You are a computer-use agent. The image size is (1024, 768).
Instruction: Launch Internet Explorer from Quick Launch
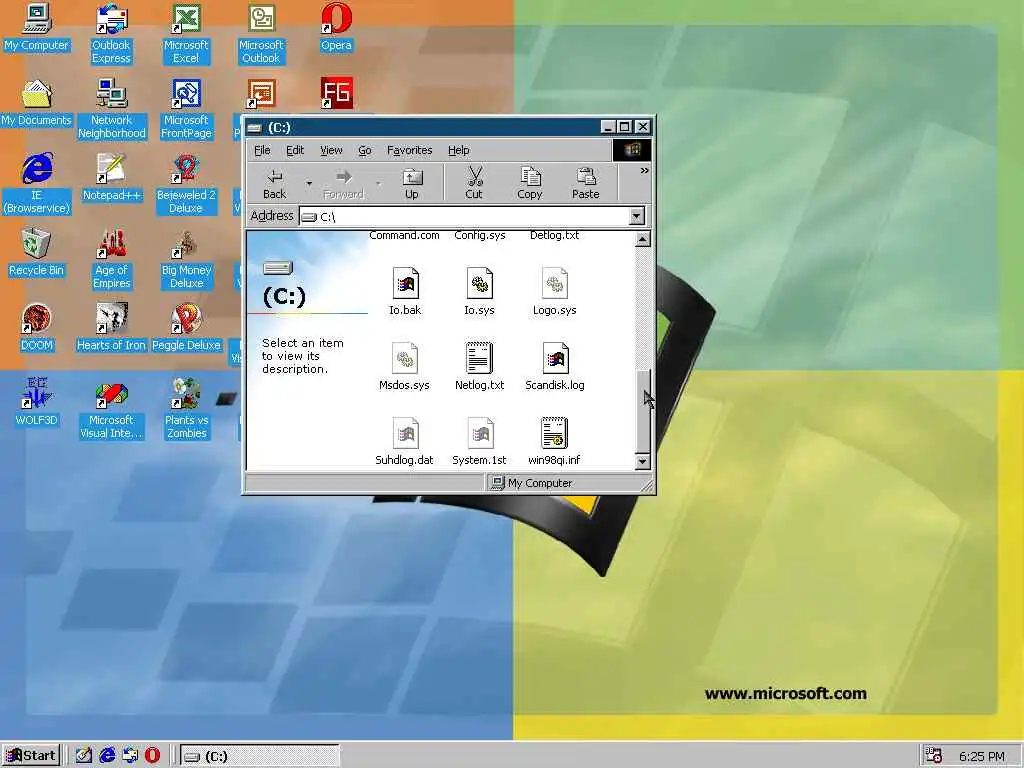[x=107, y=756]
